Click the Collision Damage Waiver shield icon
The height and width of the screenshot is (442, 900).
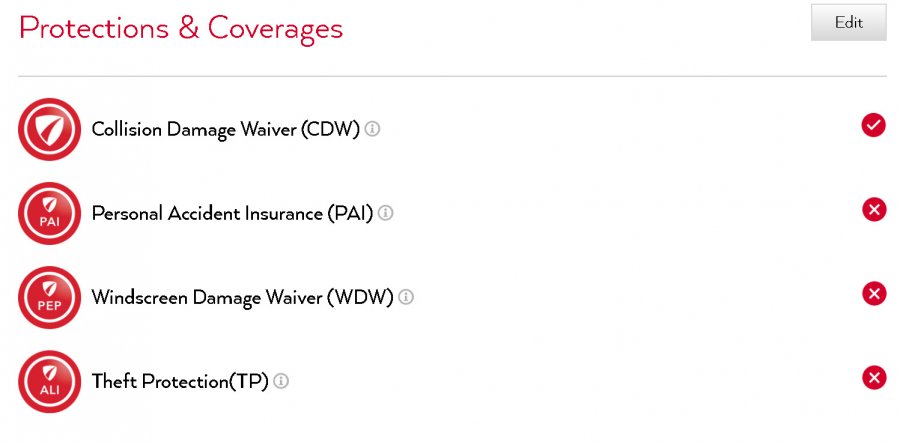tap(49, 130)
